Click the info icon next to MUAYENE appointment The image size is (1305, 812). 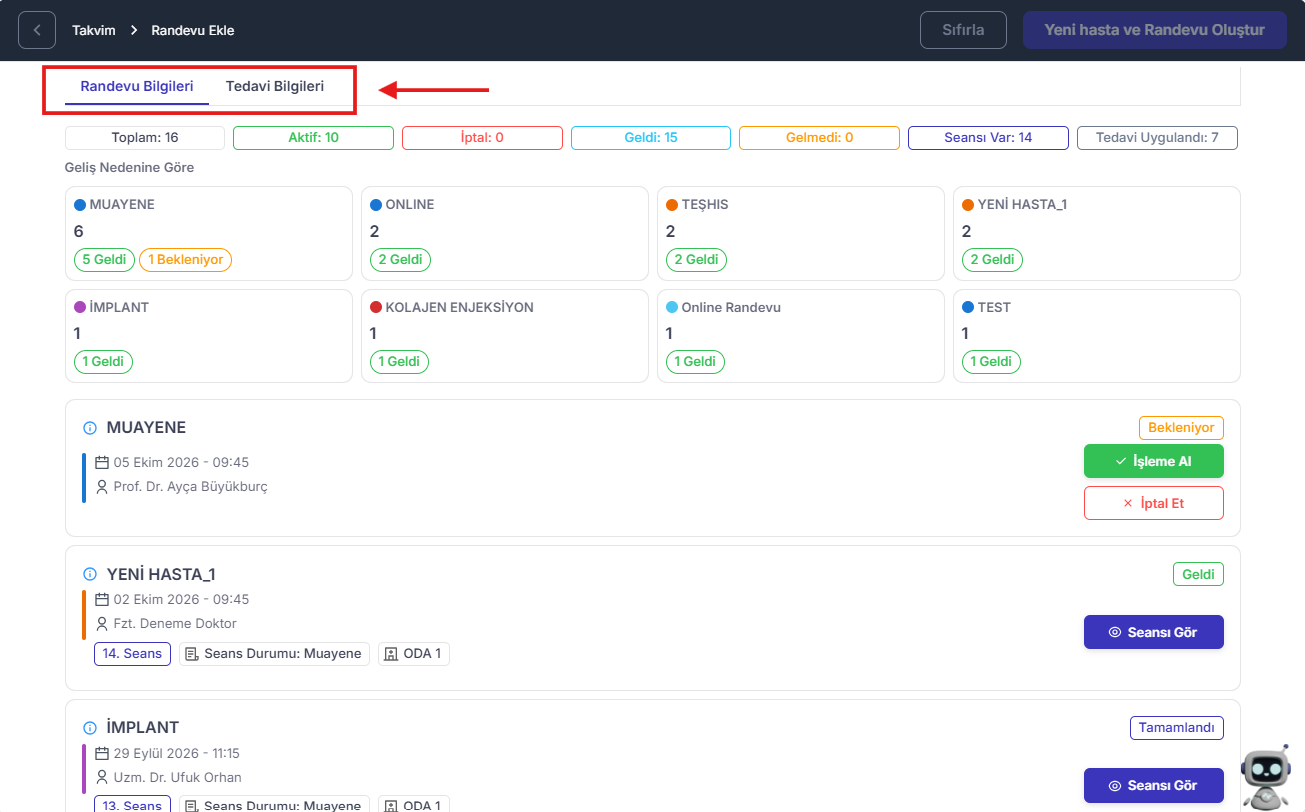(x=89, y=428)
